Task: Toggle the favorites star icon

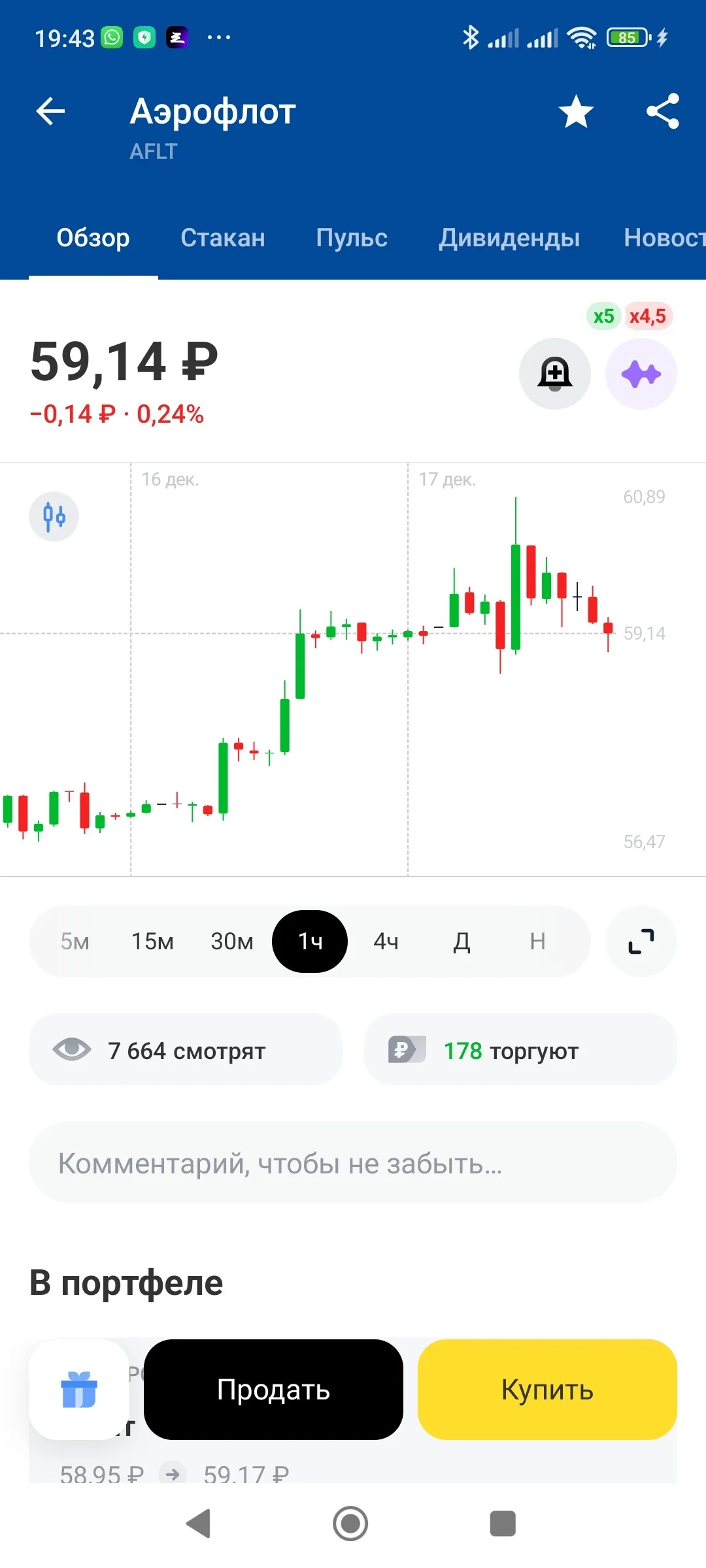Action: pos(576,111)
